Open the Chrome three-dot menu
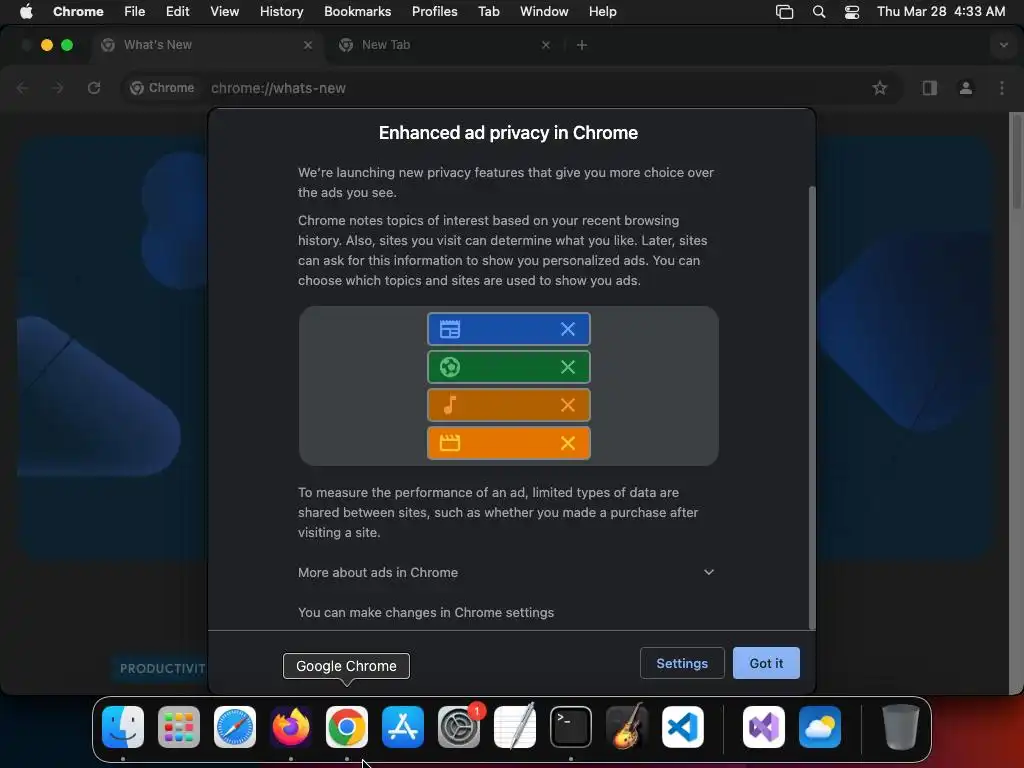 [x=1002, y=88]
